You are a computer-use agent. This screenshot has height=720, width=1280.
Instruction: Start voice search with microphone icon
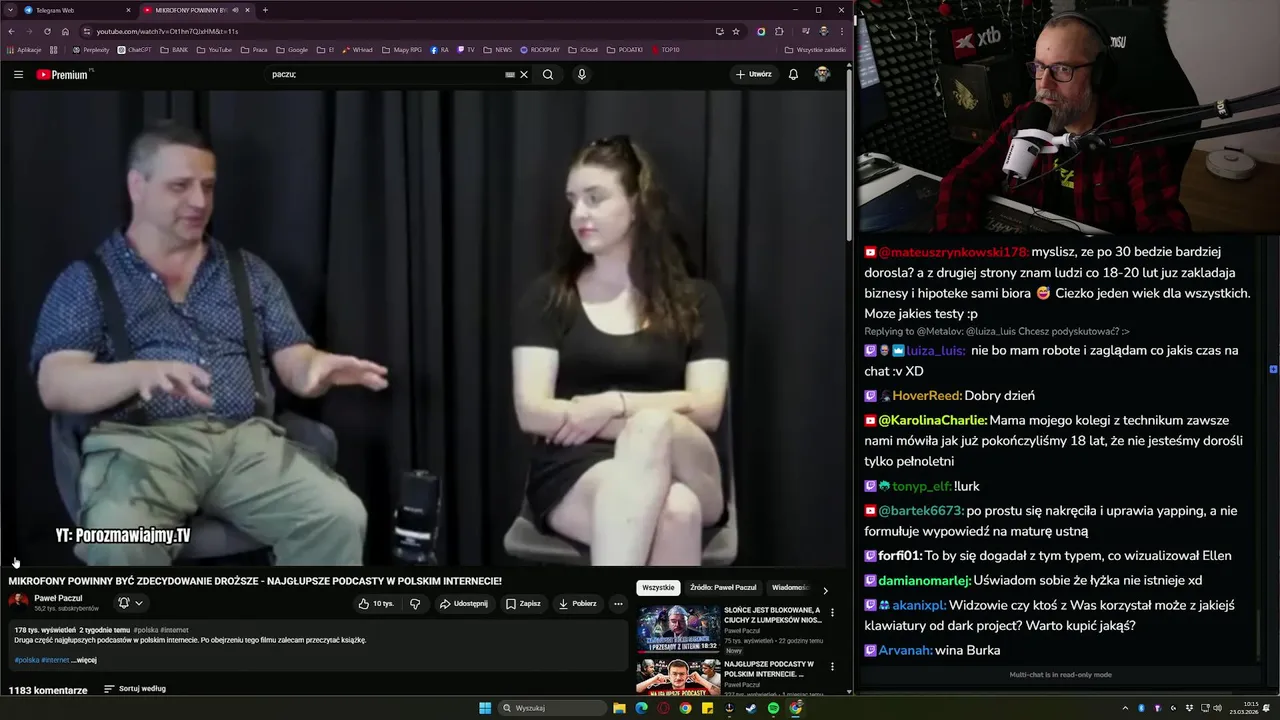(x=582, y=74)
